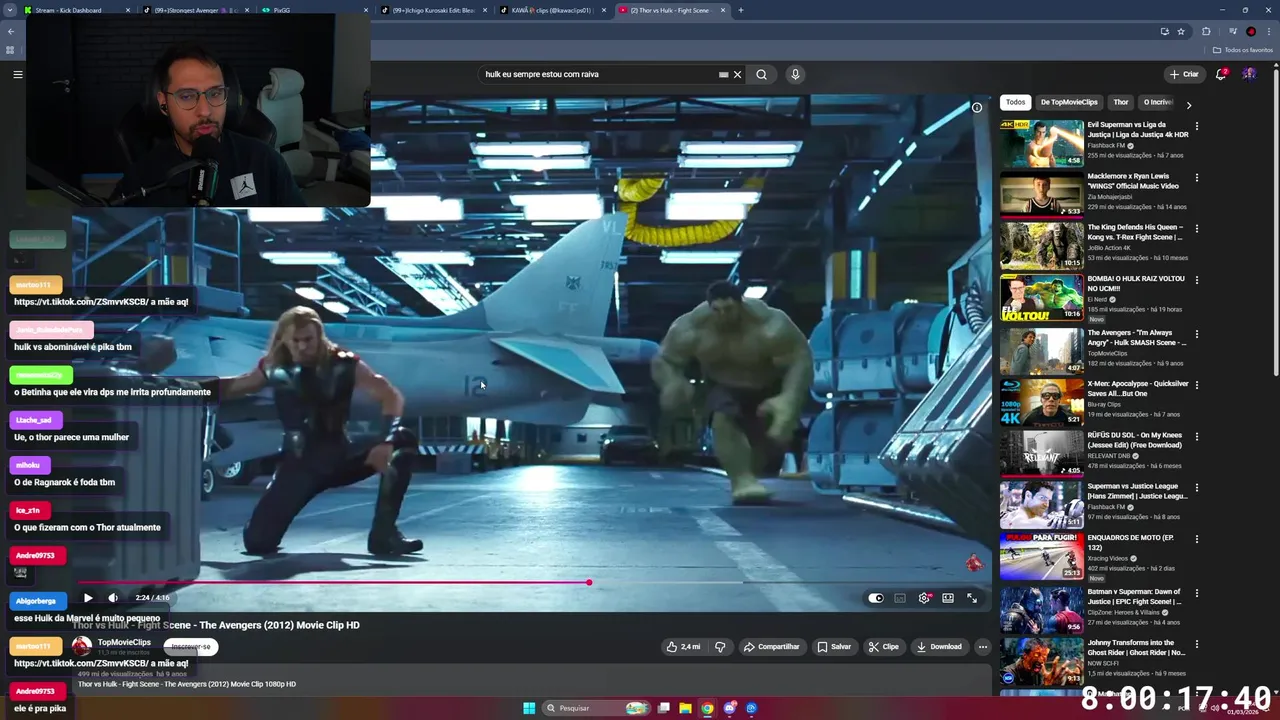Switch to Ichigo Kurosaki Edit TikTok tab

click(x=434, y=10)
